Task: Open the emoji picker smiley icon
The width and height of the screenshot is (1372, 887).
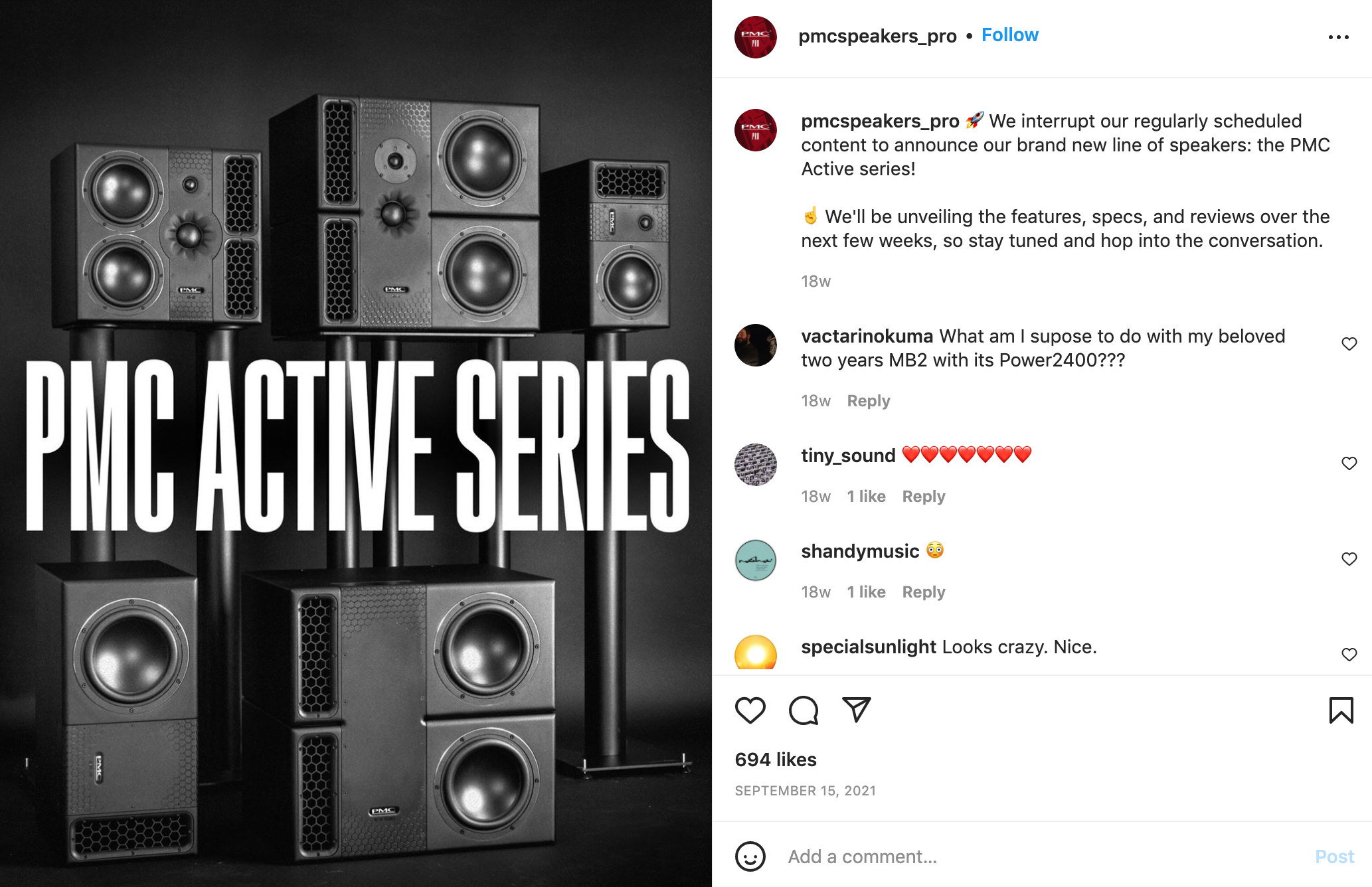Action: point(750,856)
